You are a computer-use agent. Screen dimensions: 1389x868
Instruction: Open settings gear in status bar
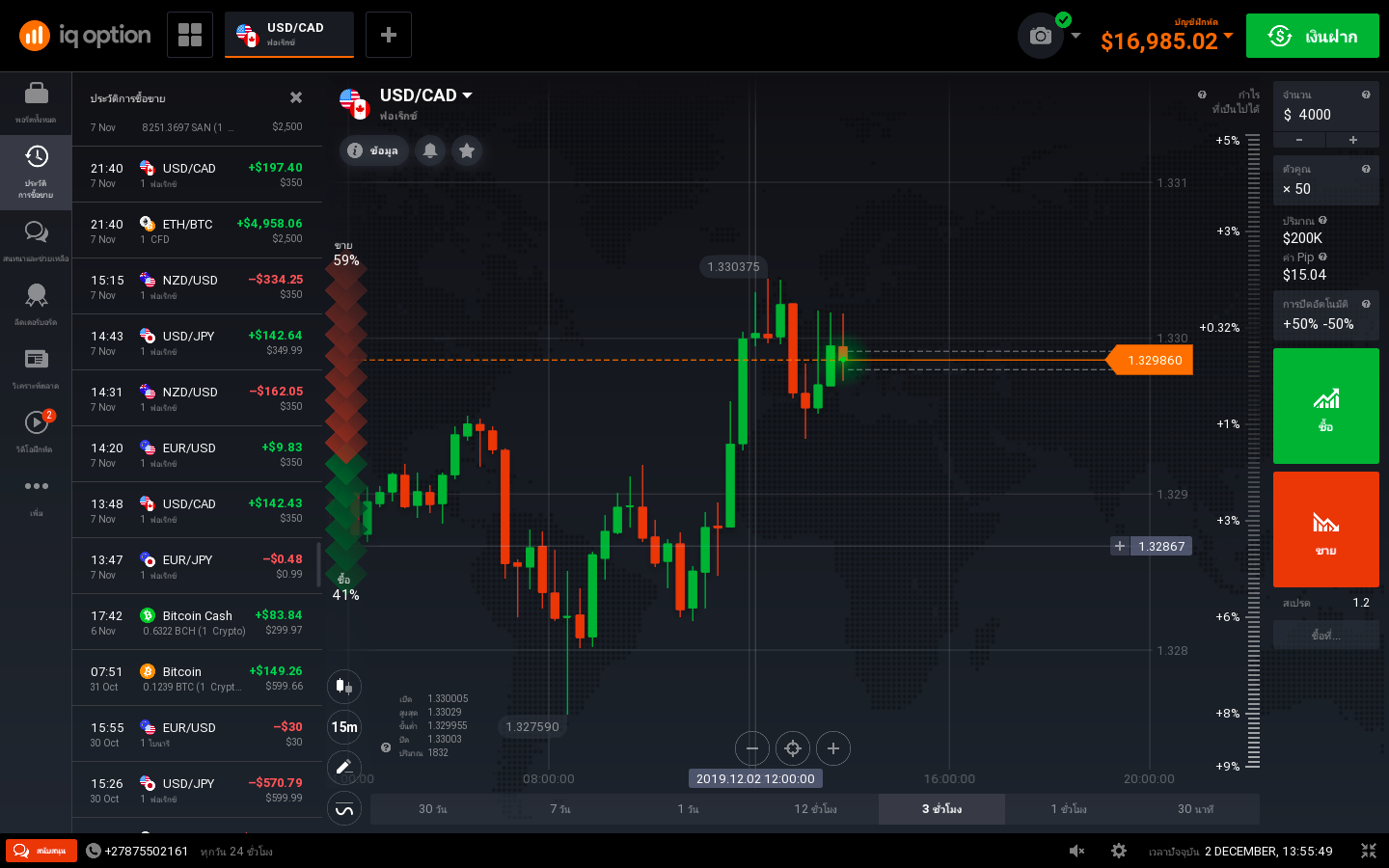pos(1119,851)
